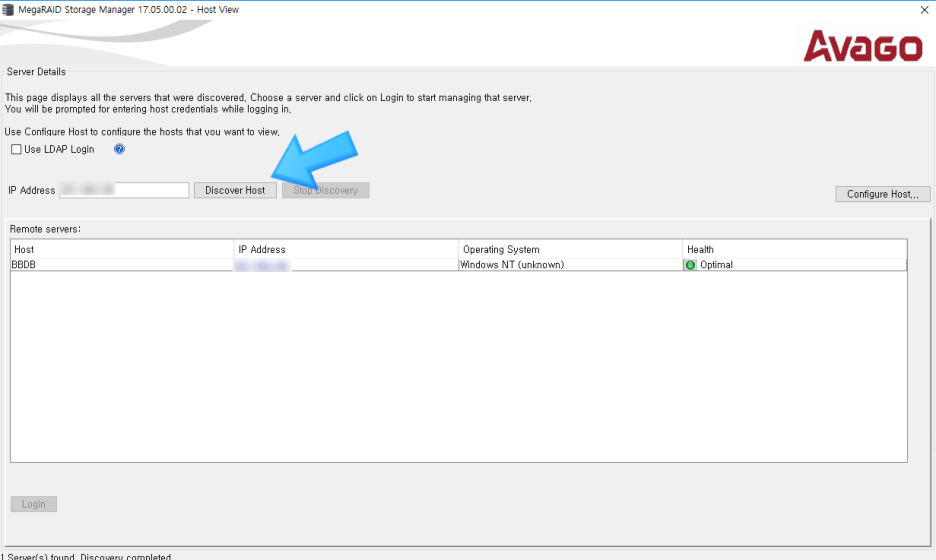Sort servers by the Host column header
This screenshot has height=560, width=936.
coord(122,250)
